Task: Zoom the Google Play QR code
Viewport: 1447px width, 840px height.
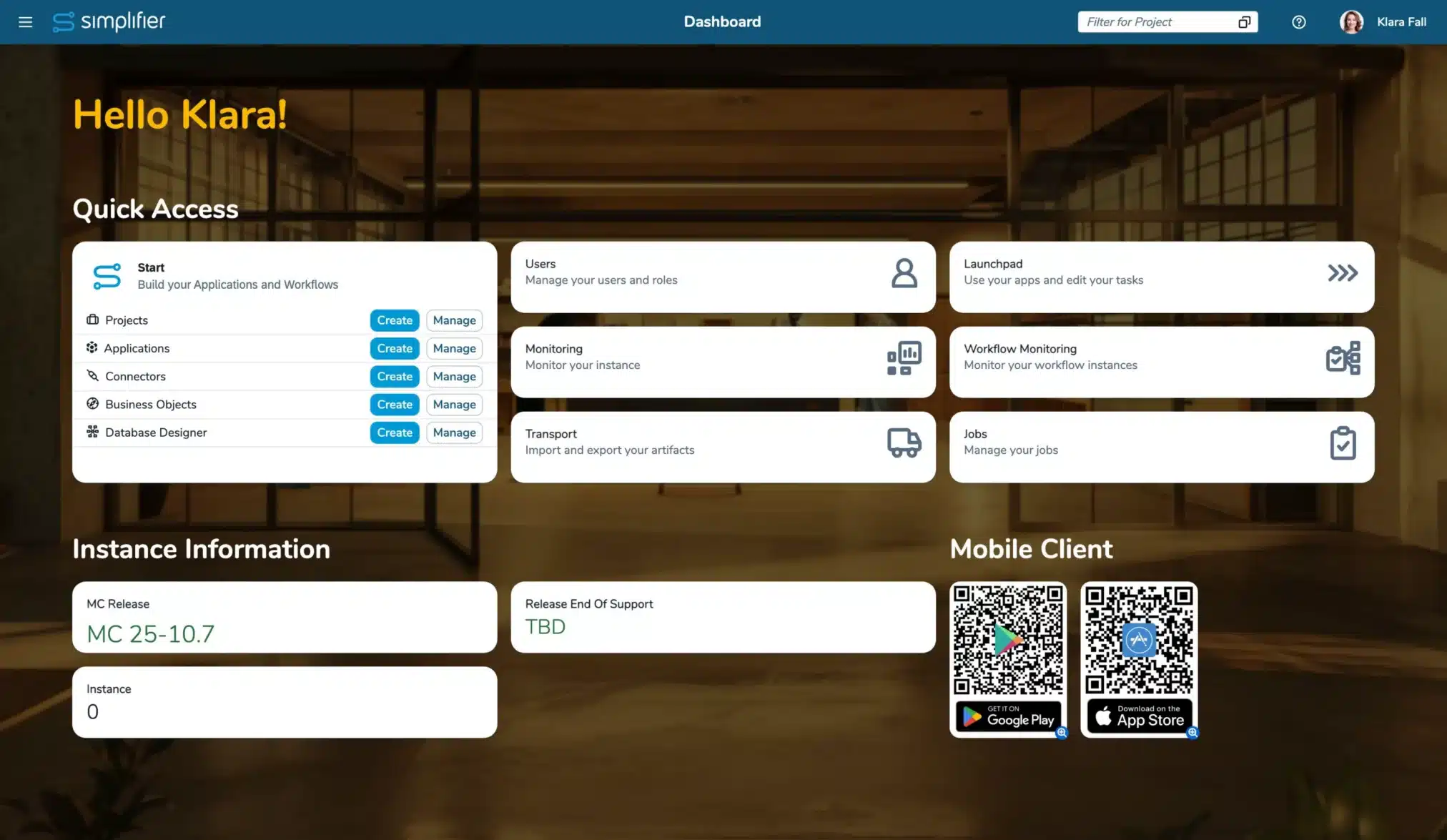Action: (1062, 733)
